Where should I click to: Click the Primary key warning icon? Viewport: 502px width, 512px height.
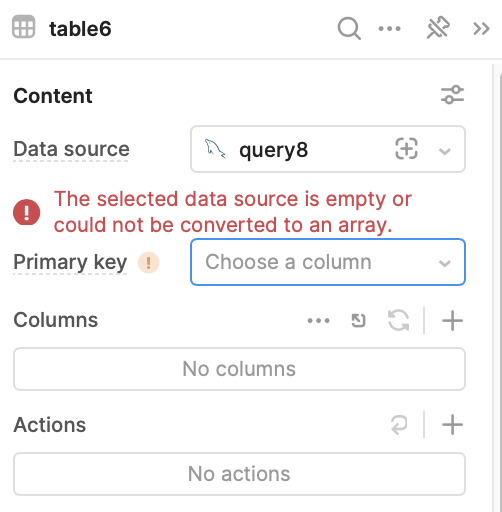pyautogui.click(x=149, y=263)
